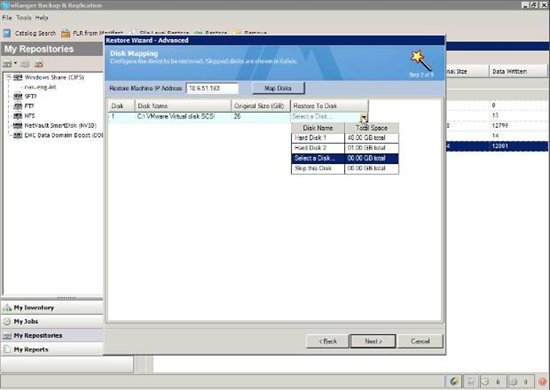The height and width of the screenshot is (390, 550).
Task: Click the Total Space column header
Action: click(372, 128)
